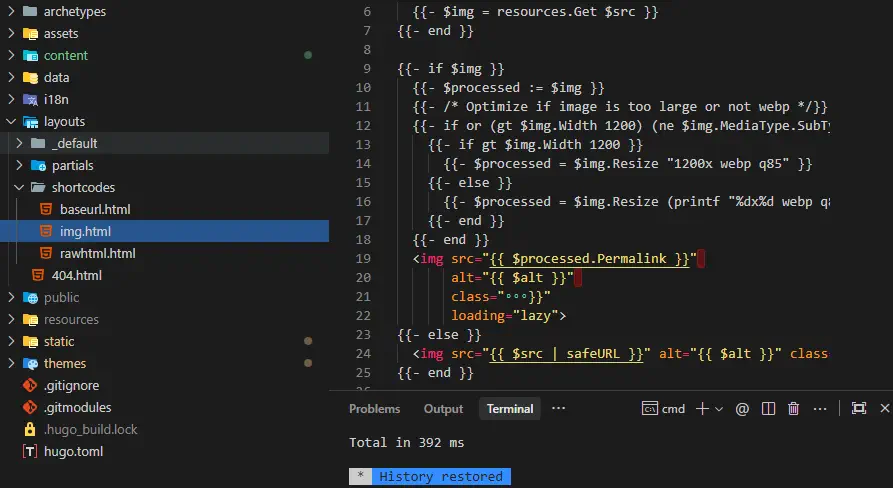Switch to the Problems tab

coord(374,409)
